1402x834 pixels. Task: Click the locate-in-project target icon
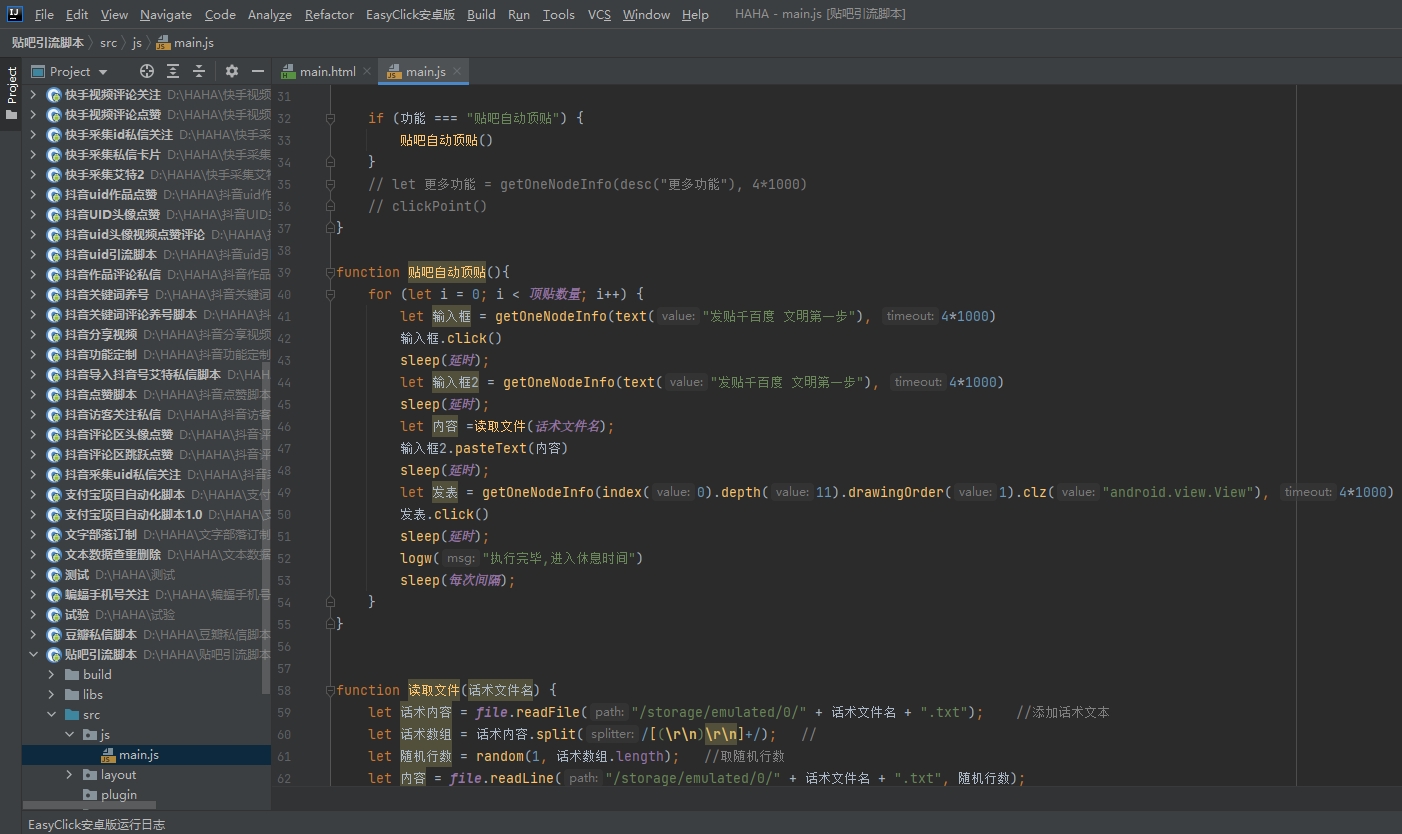(147, 71)
